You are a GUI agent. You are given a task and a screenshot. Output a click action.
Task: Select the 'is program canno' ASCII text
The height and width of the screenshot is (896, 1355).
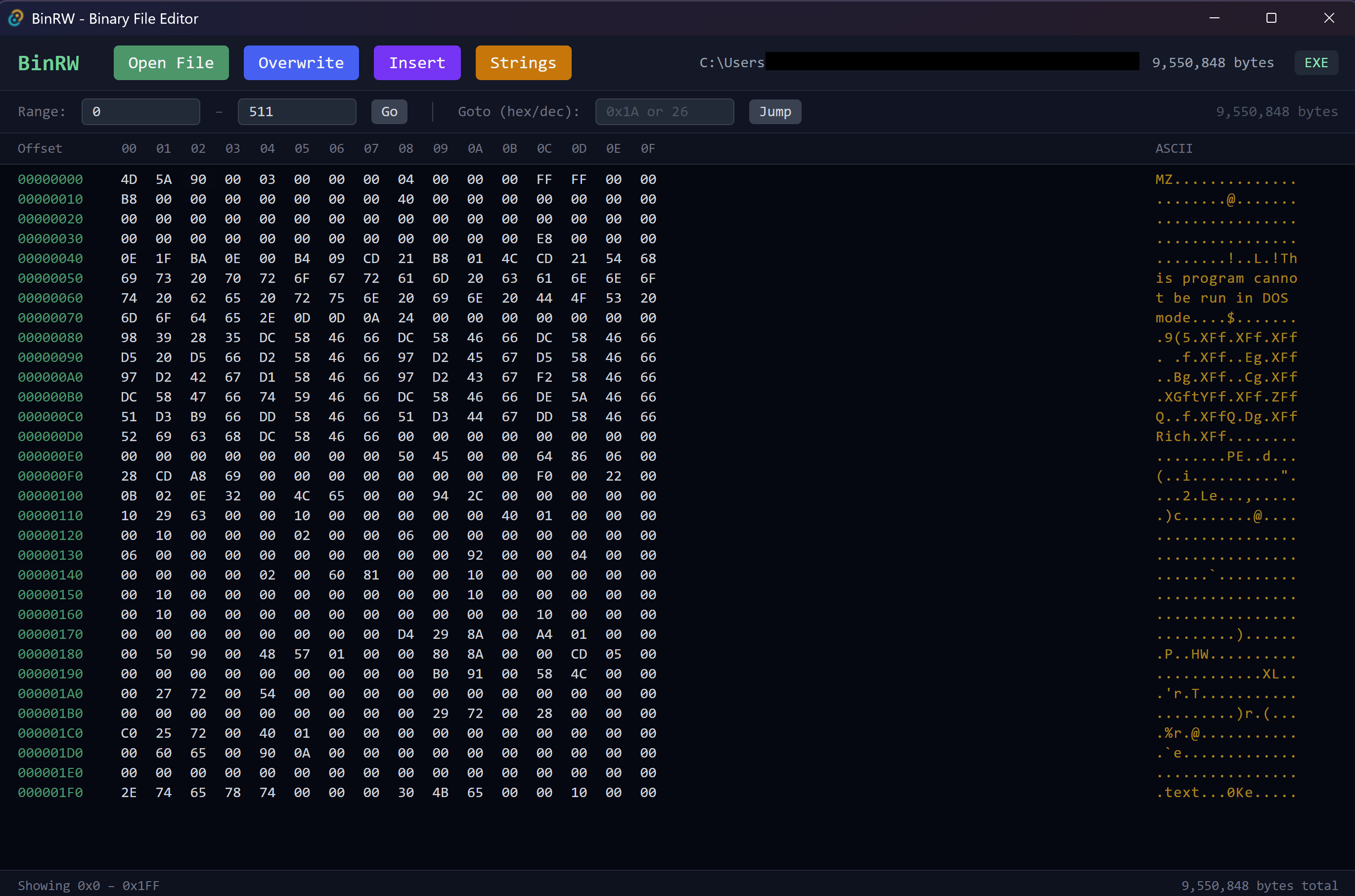pyautogui.click(x=1227, y=278)
